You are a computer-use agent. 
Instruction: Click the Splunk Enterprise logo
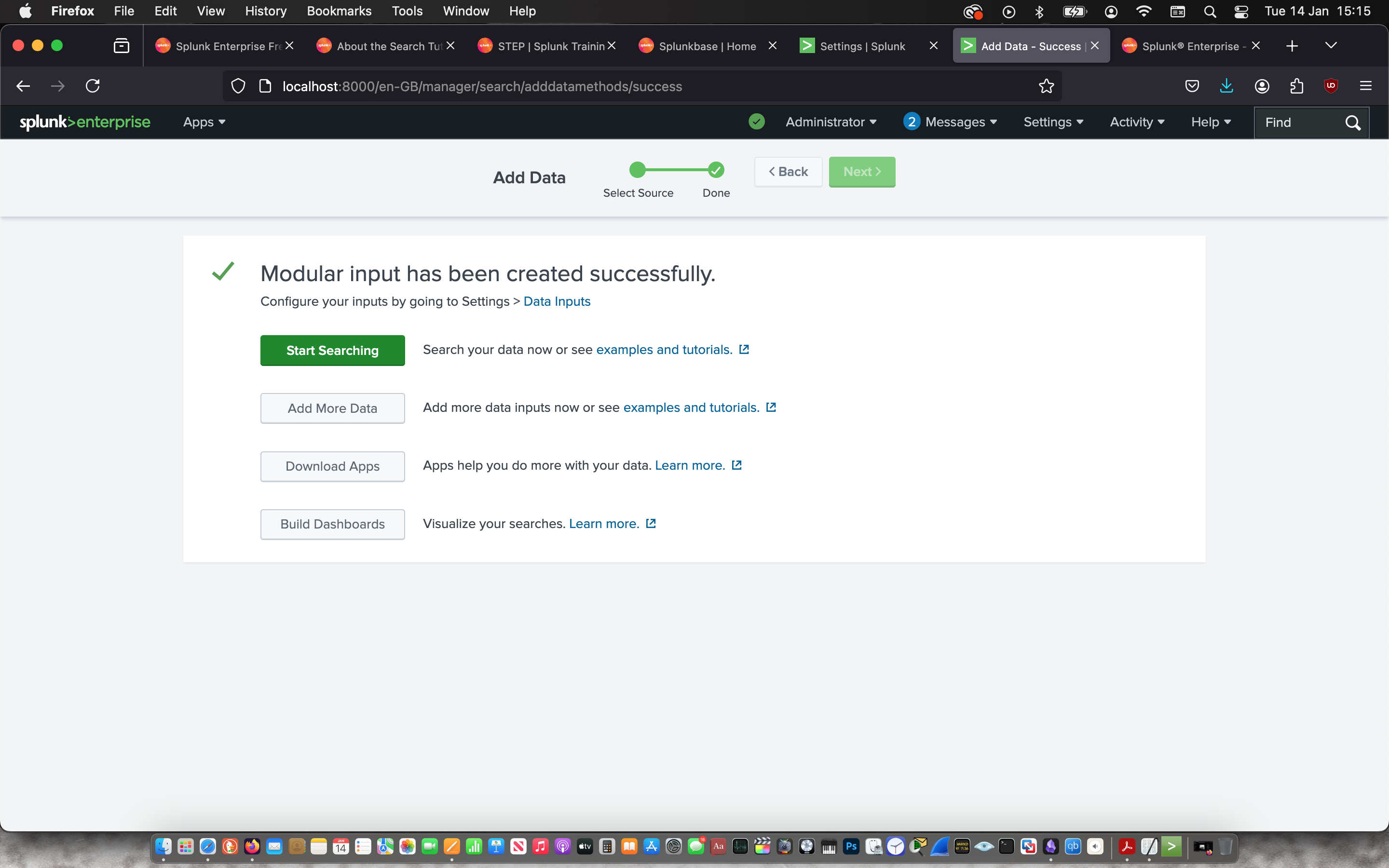point(85,122)
